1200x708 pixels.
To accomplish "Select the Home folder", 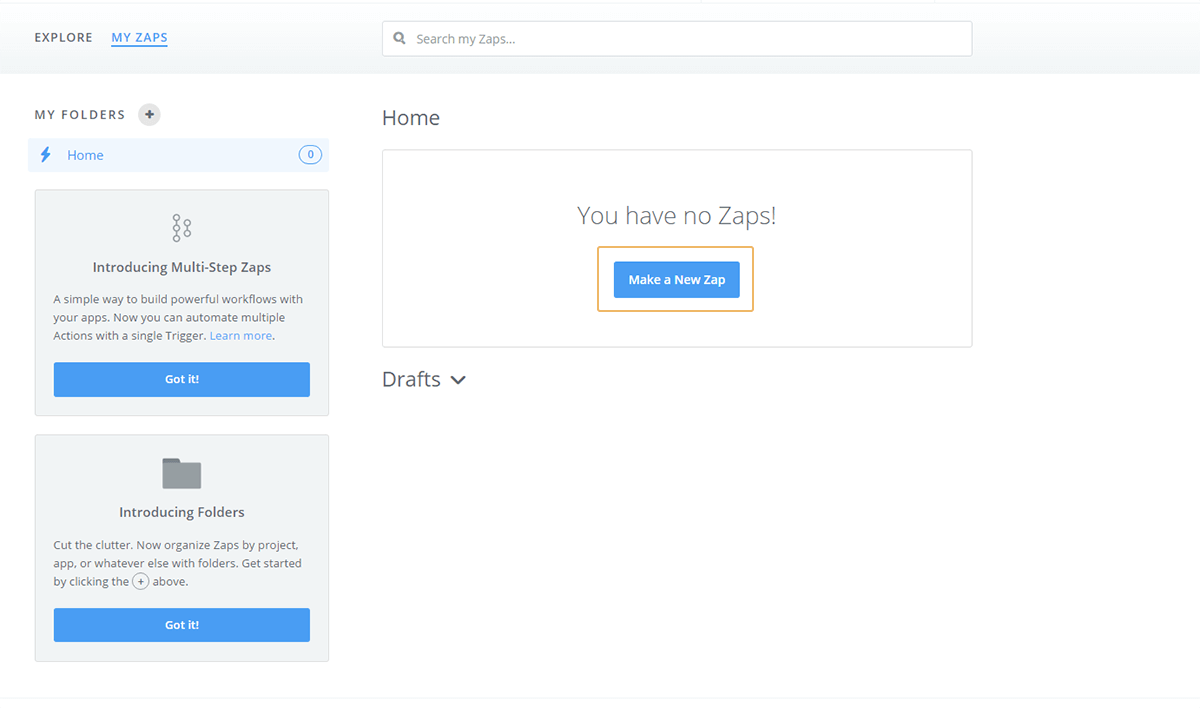I will [x=178, y=155].
